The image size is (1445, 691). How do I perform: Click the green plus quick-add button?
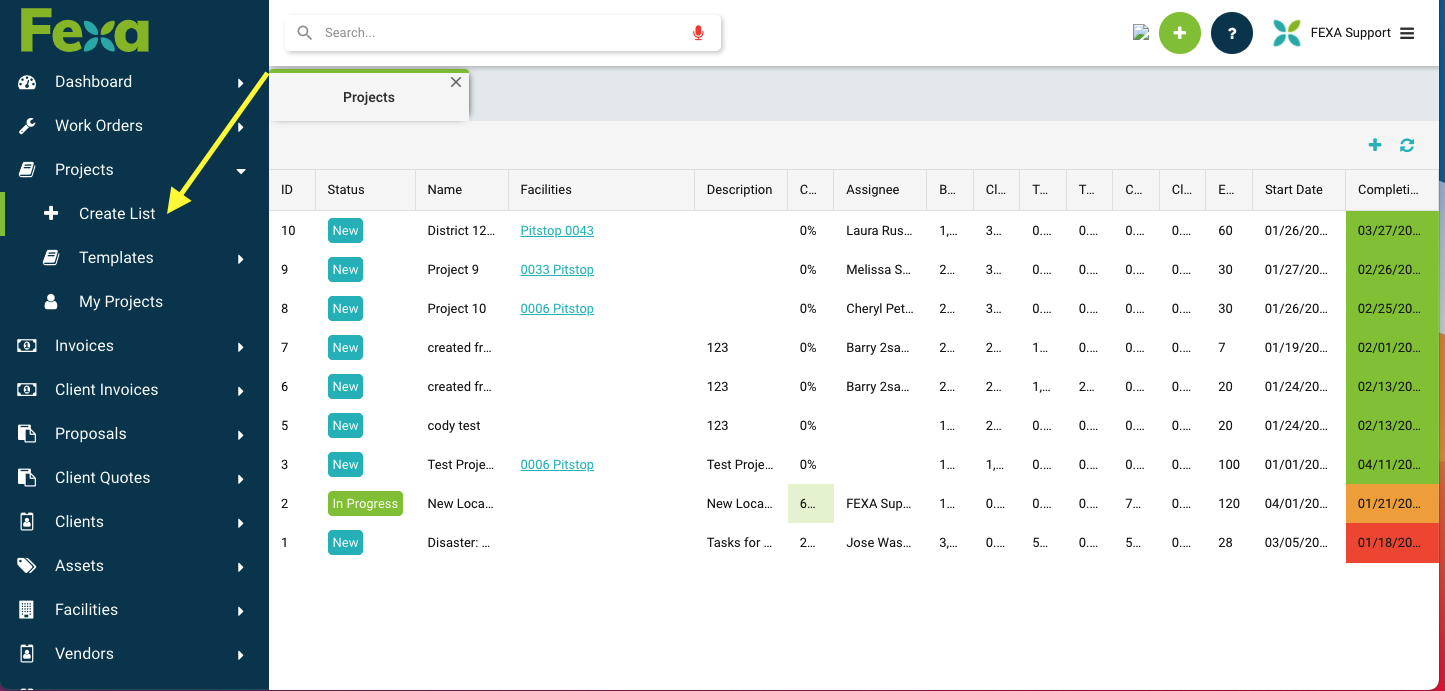tap(1179, 33)
